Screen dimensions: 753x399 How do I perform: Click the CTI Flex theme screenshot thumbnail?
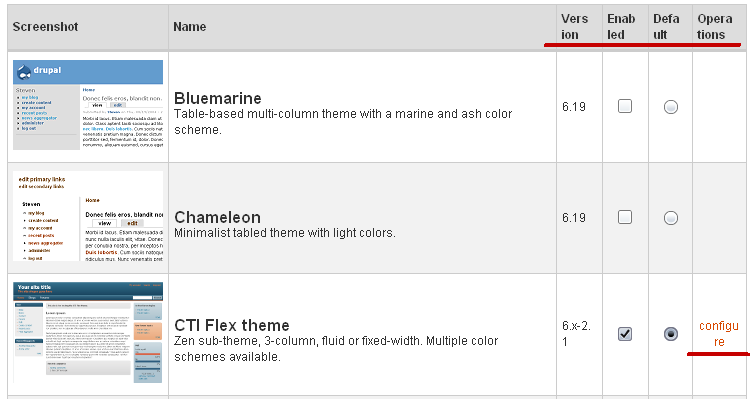point(88,332)
